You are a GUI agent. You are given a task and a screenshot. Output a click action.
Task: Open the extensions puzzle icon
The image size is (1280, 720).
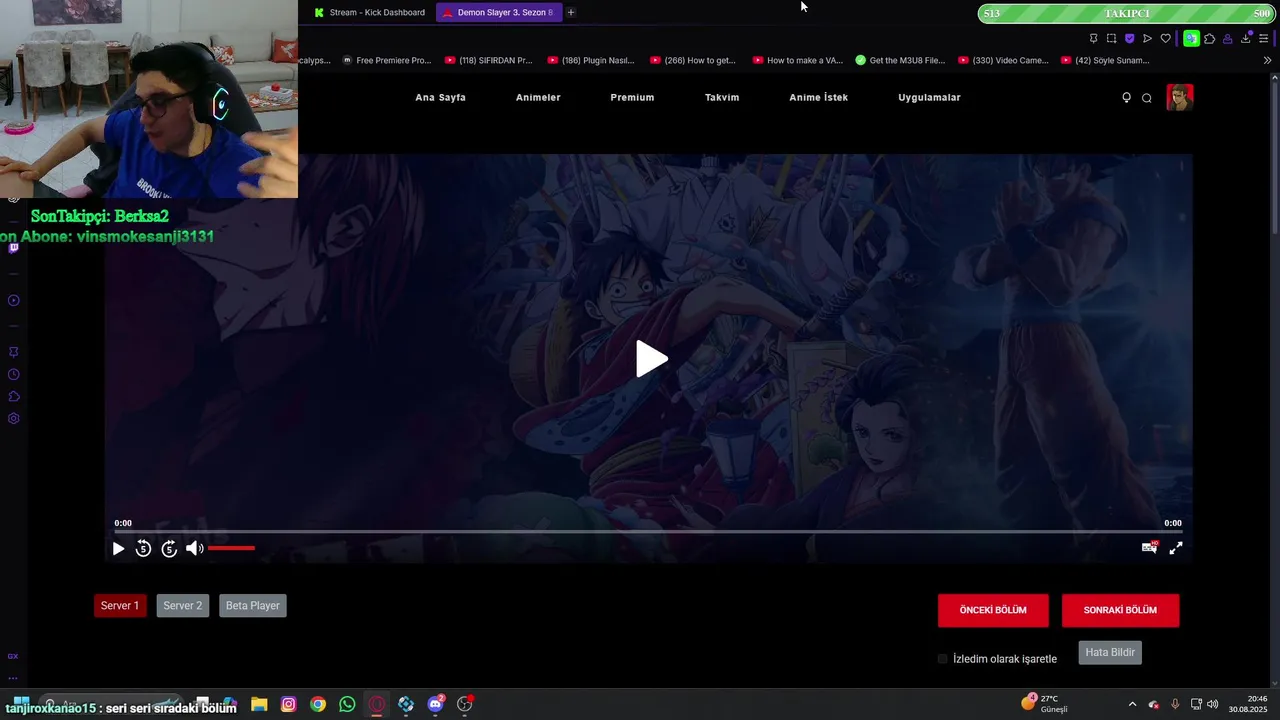[x=1209, y=38]
